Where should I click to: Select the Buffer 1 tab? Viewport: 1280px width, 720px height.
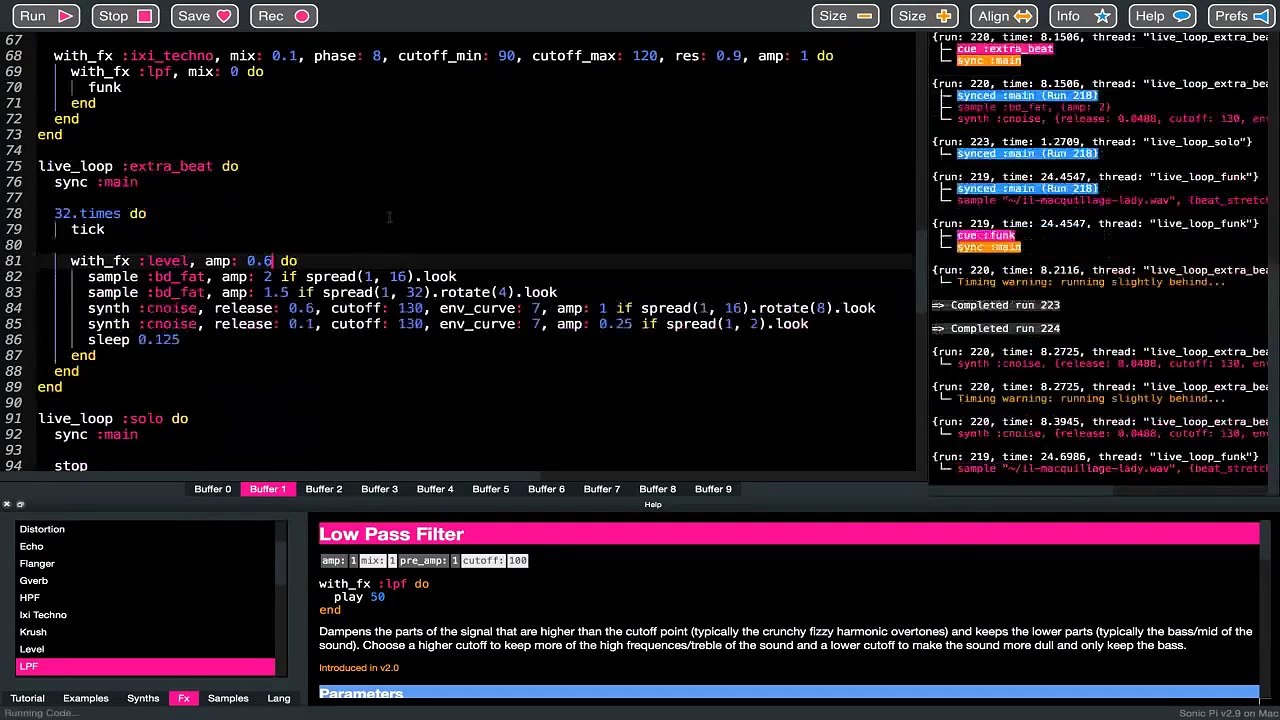tap(268, 489)
